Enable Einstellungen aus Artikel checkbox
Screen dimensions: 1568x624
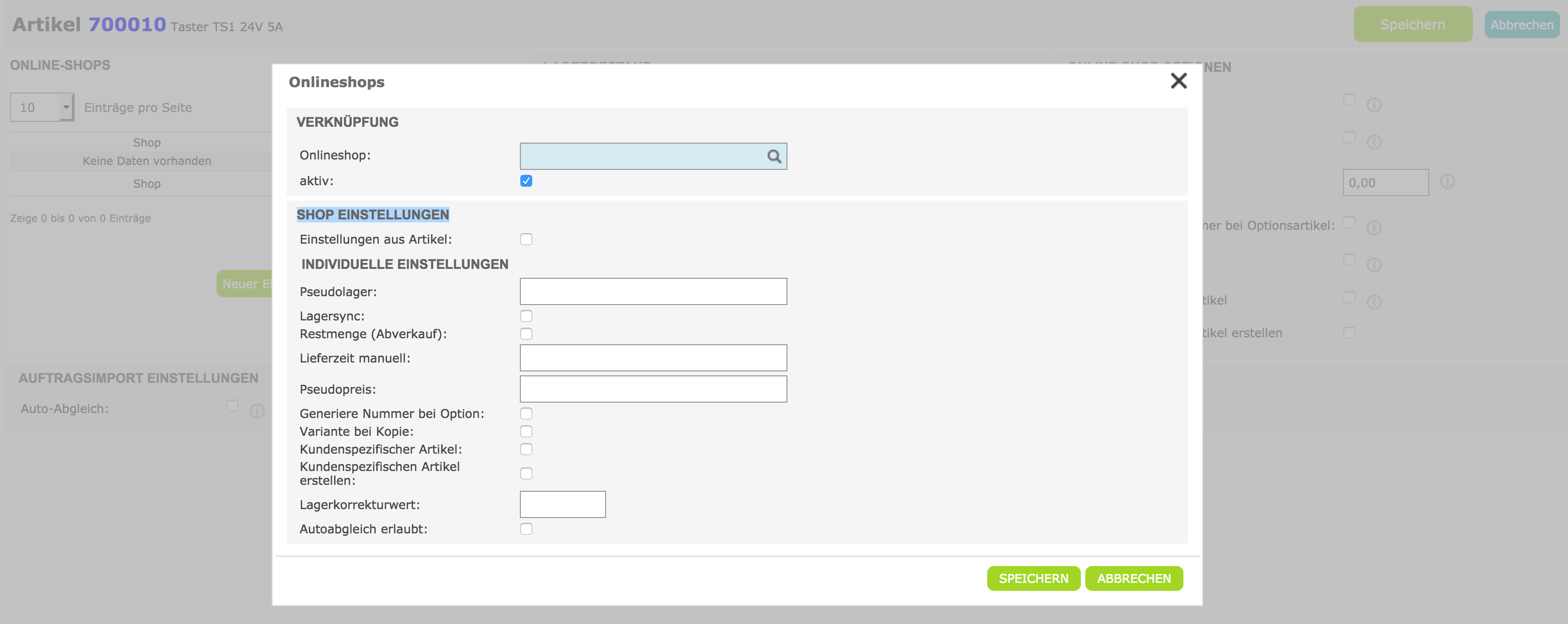(526, 239)
